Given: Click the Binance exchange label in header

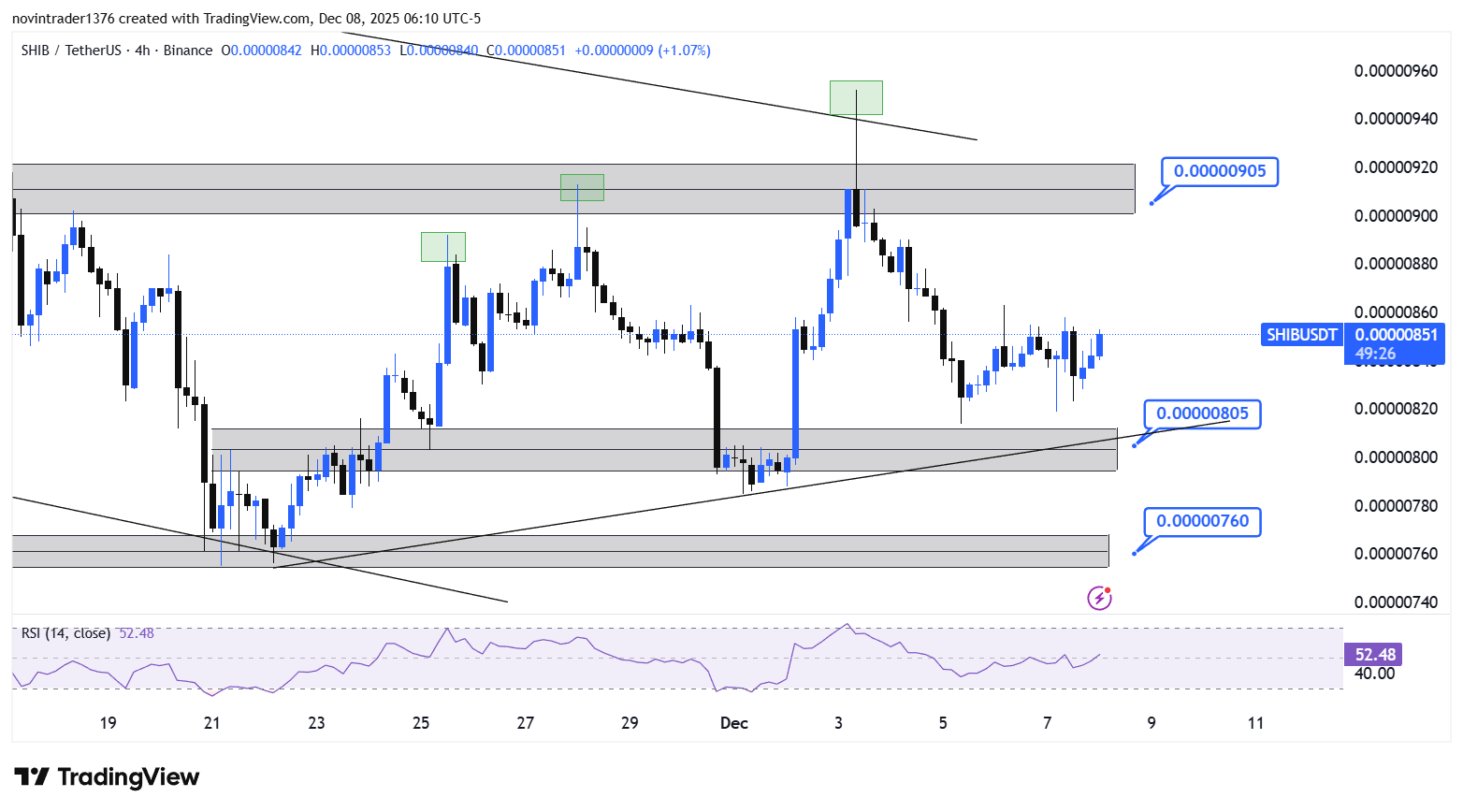Looking at the screenshot, I should coord(188,51).
